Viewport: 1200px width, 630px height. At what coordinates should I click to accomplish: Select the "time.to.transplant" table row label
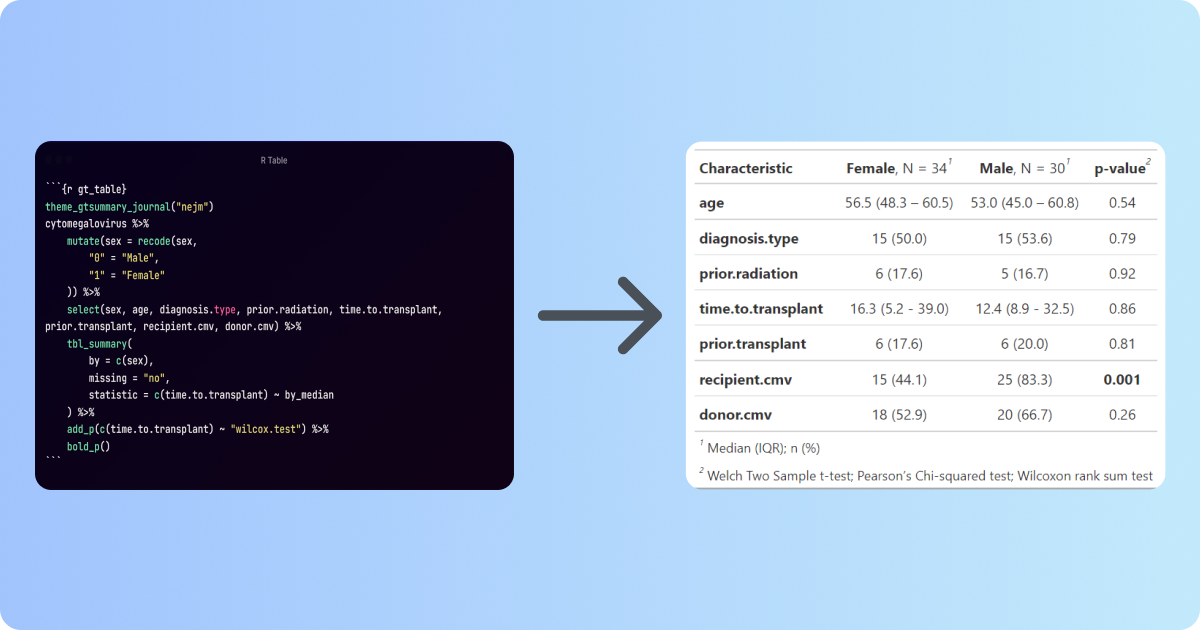761,309
